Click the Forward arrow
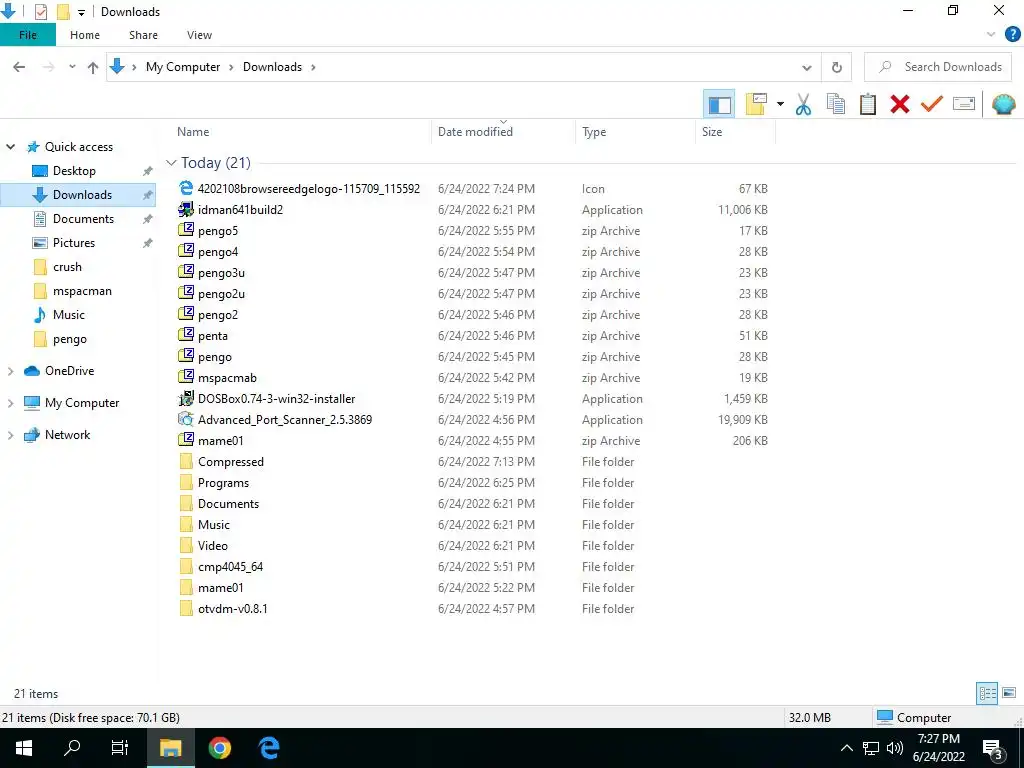 tap(48, 67)
